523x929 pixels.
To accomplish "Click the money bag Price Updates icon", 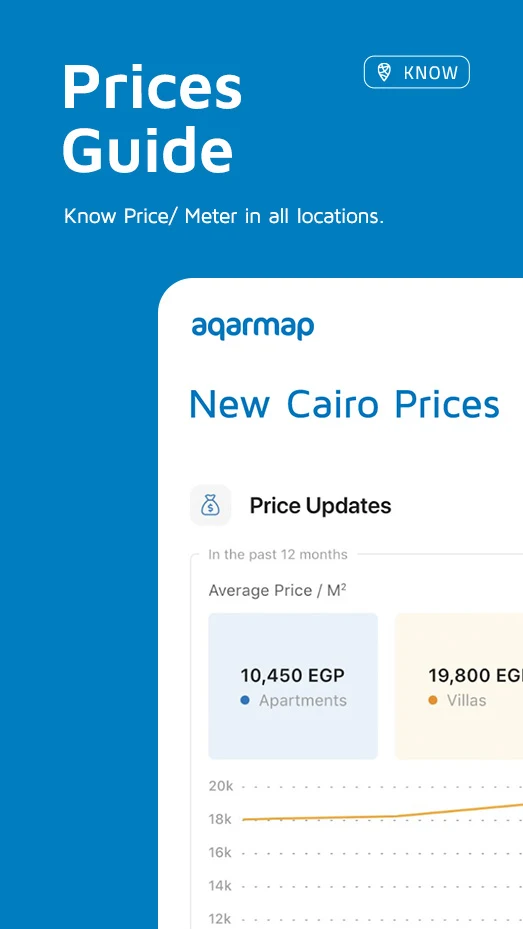I will (210, 505).
